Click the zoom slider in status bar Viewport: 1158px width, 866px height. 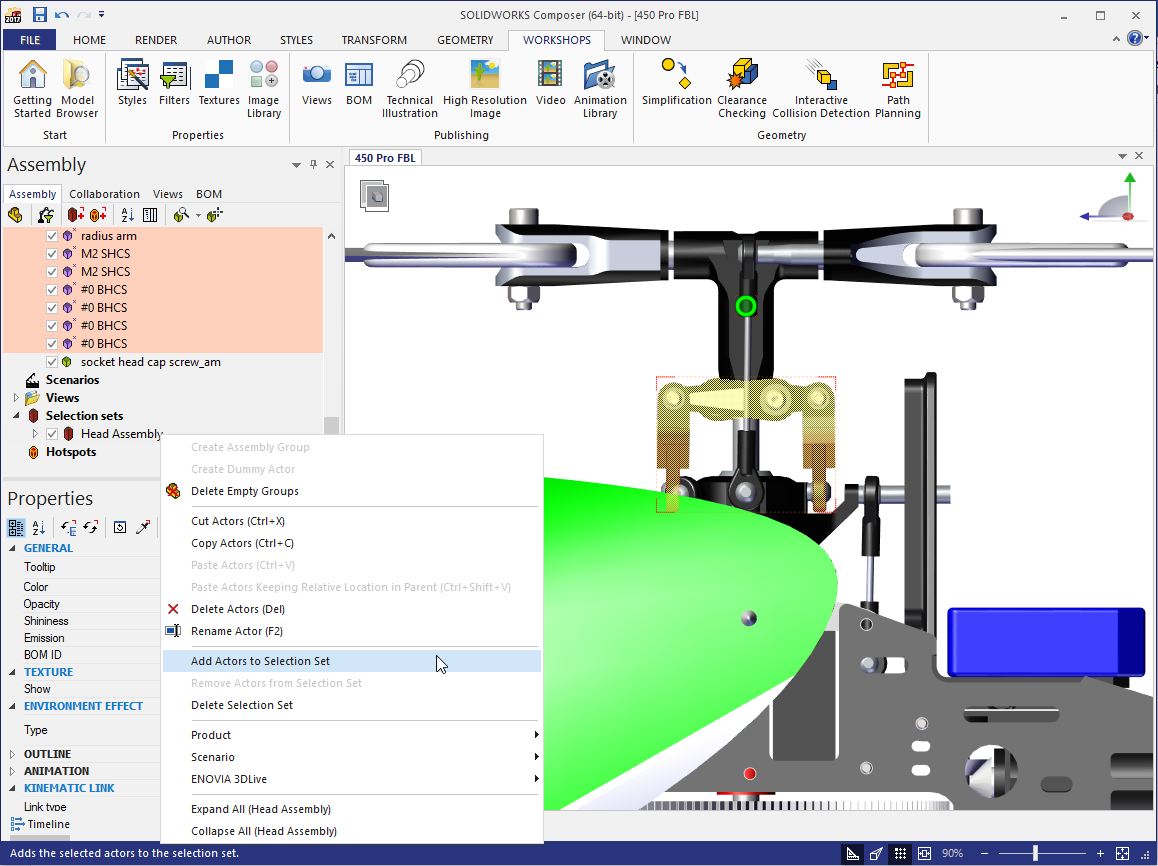(x=1036, y=853)
